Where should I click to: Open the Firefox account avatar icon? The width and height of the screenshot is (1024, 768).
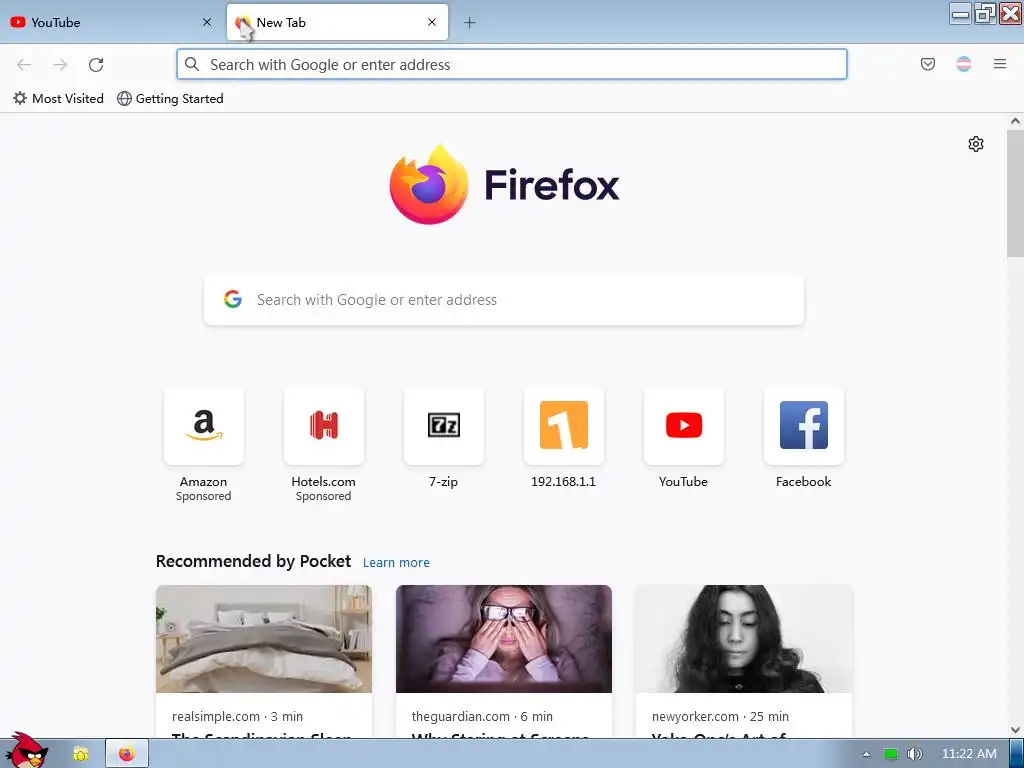[964, 64]
